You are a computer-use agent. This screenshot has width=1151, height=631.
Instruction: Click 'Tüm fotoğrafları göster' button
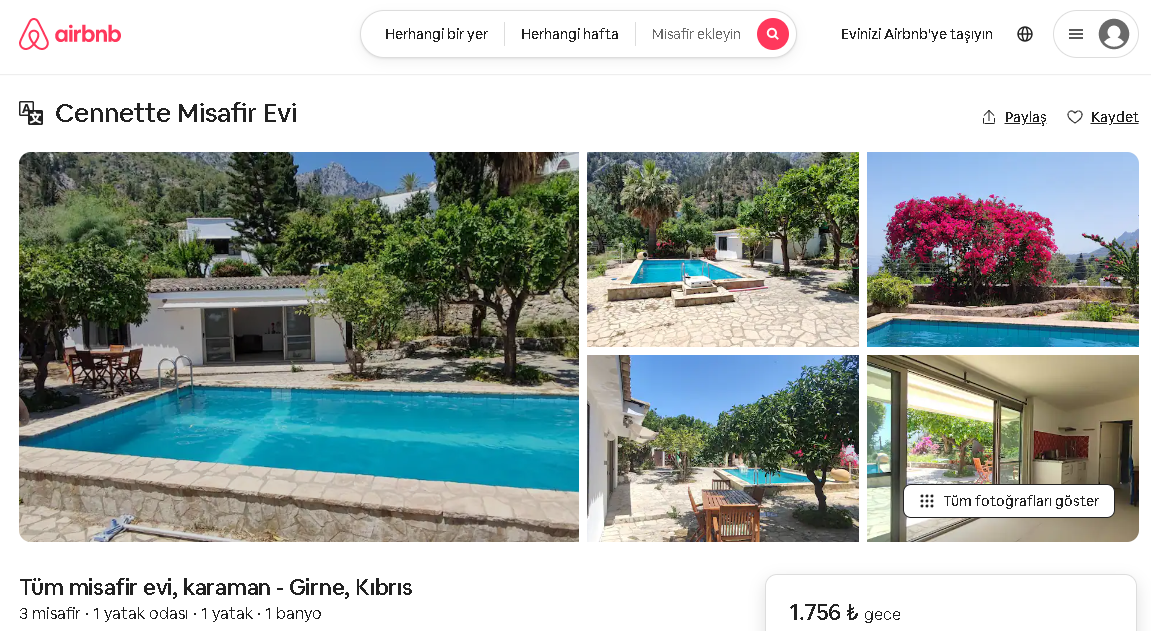pos(1009,501)
